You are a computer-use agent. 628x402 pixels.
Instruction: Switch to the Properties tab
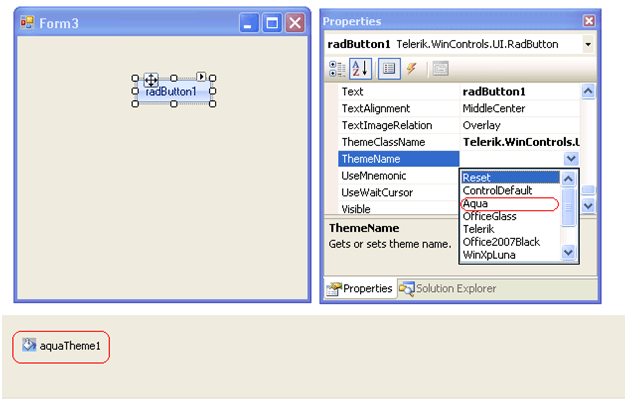[x=360, y=288]
